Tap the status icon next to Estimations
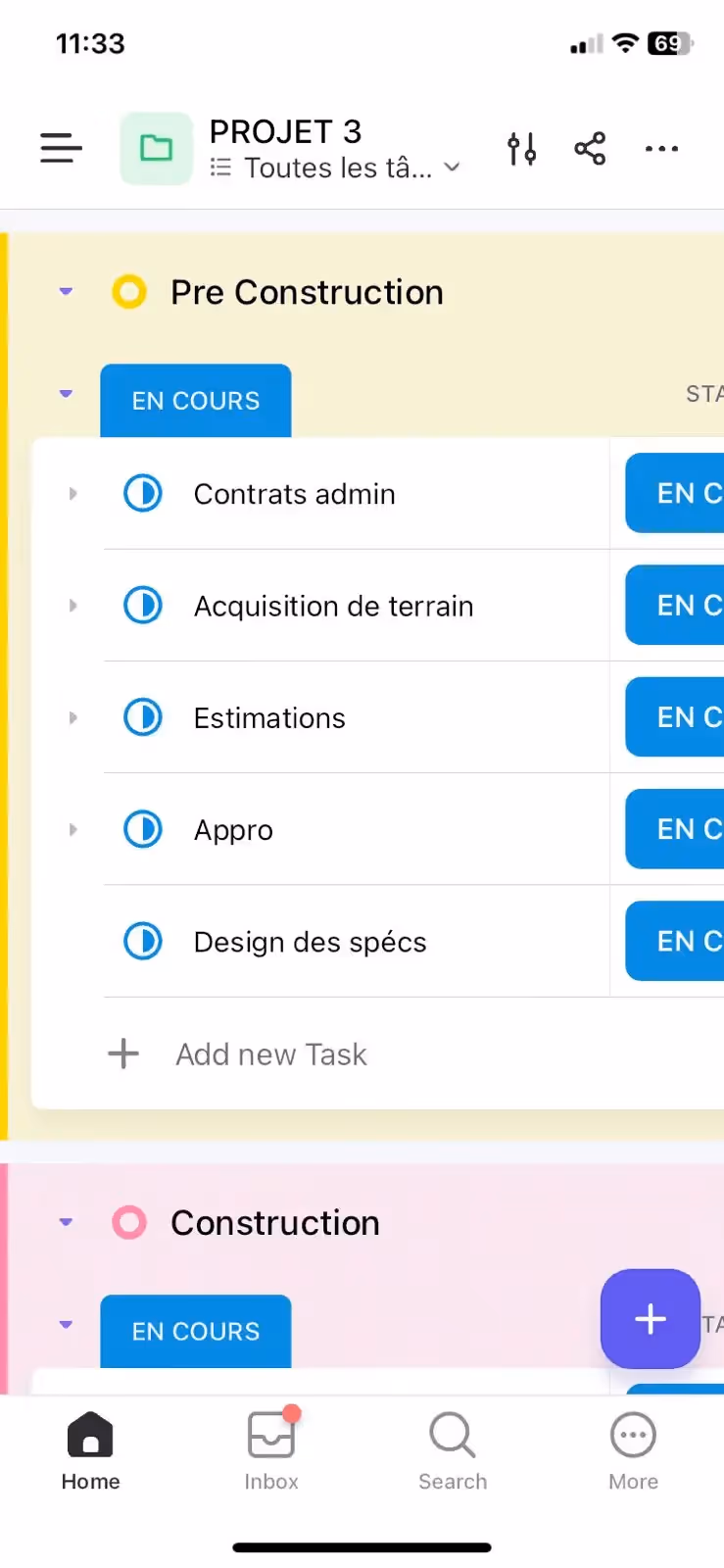This screenshot has height=1568, width=724. click(143, 717)
